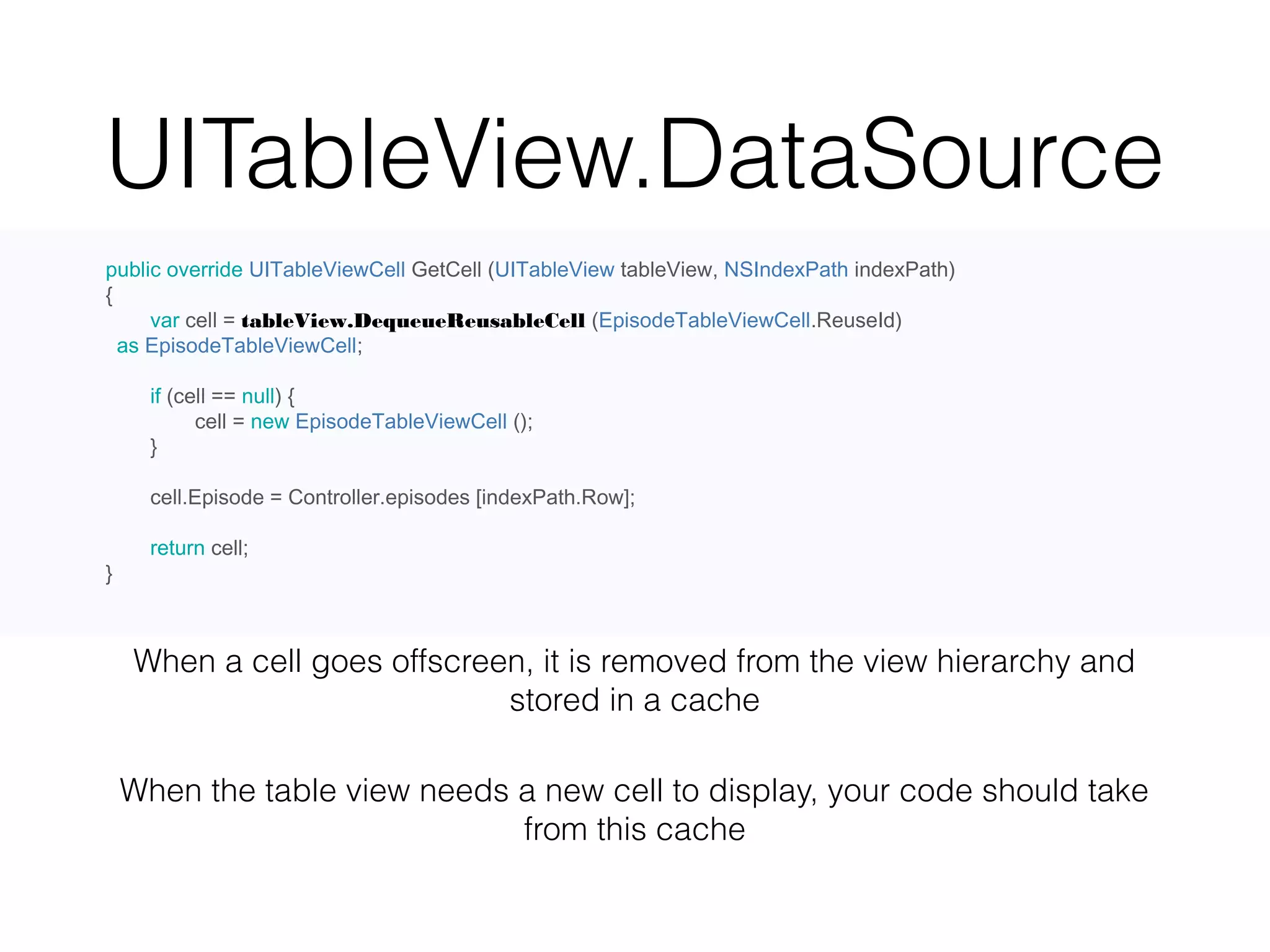The height and width of the screenshot is (952, 1270).
Task: Click the 'if (cell == null)' condition
Action: click(222, 396)
